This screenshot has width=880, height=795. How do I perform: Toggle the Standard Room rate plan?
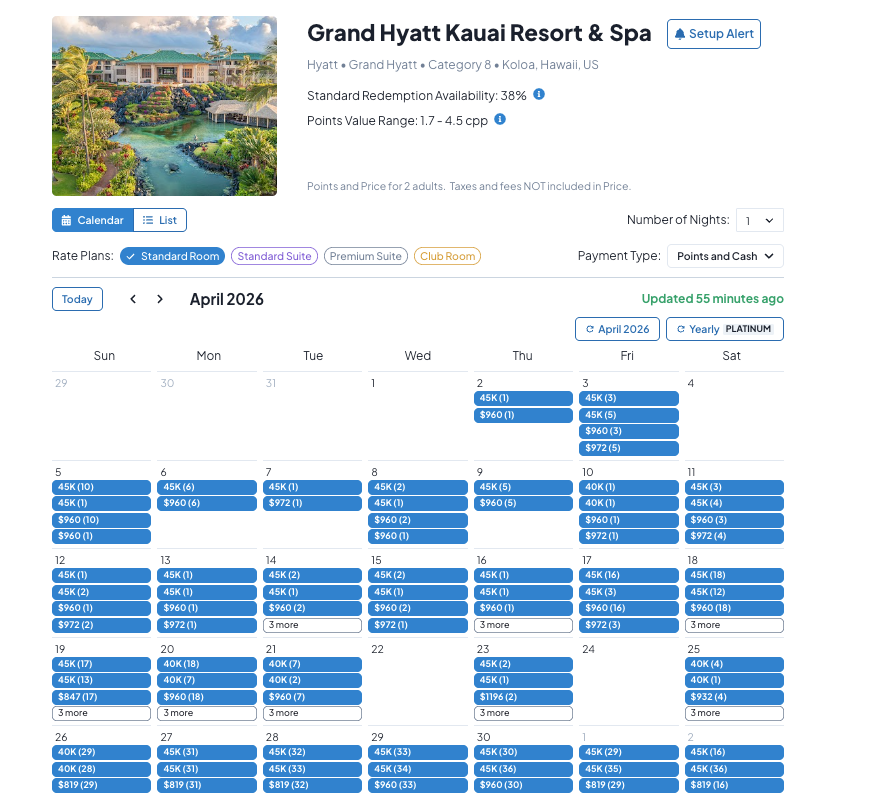coord(172,256)
